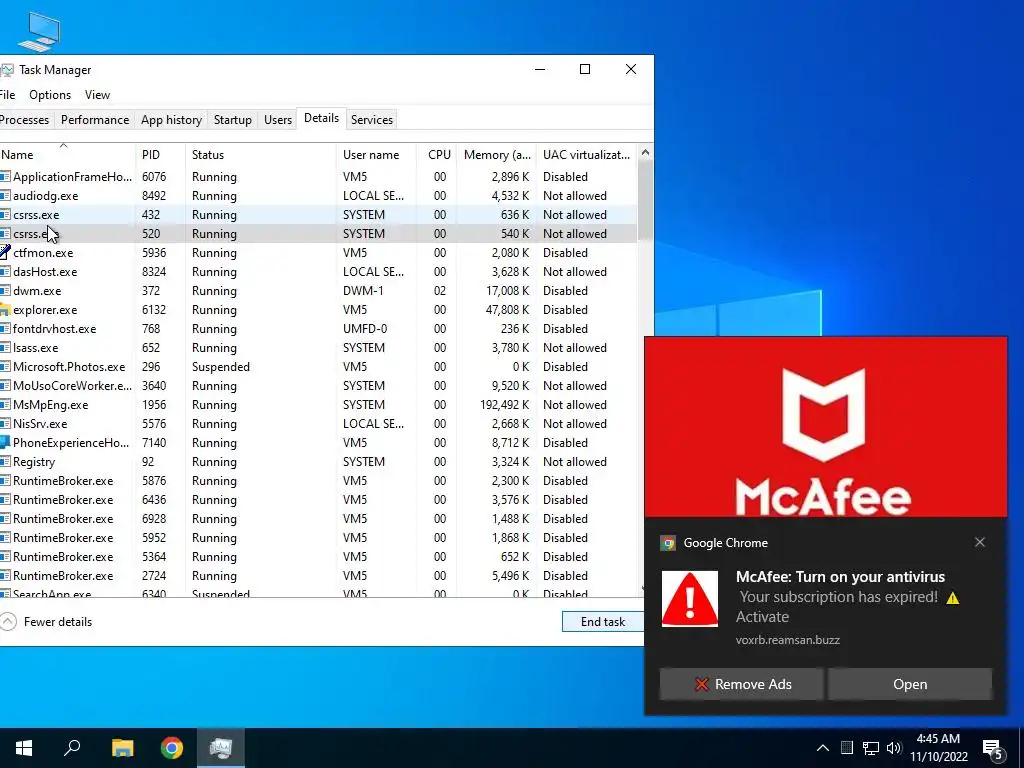Image resolution: width=1024 pixels, height=768 pixels.
Task: Select the MsMpEng.exe process row
Action: pos(318,405)
